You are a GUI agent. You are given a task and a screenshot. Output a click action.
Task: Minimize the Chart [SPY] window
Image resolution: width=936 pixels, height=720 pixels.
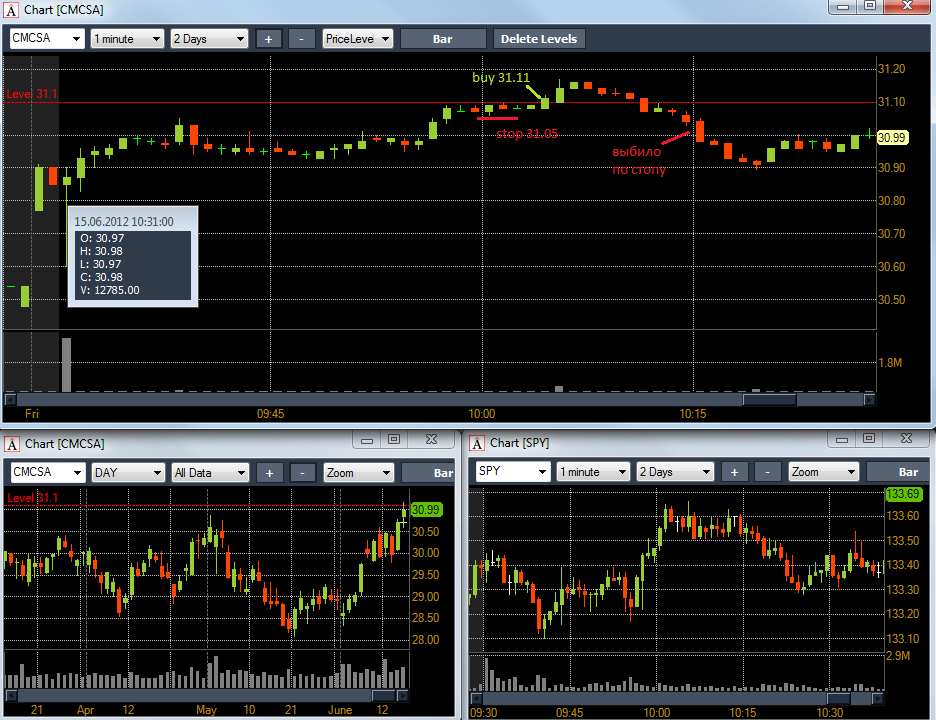pyautogui.click(x=842, y=439)
